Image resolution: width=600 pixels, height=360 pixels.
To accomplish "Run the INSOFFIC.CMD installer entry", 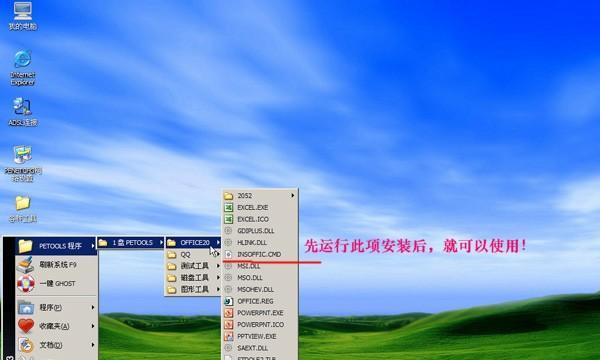I will pos(259,254).
